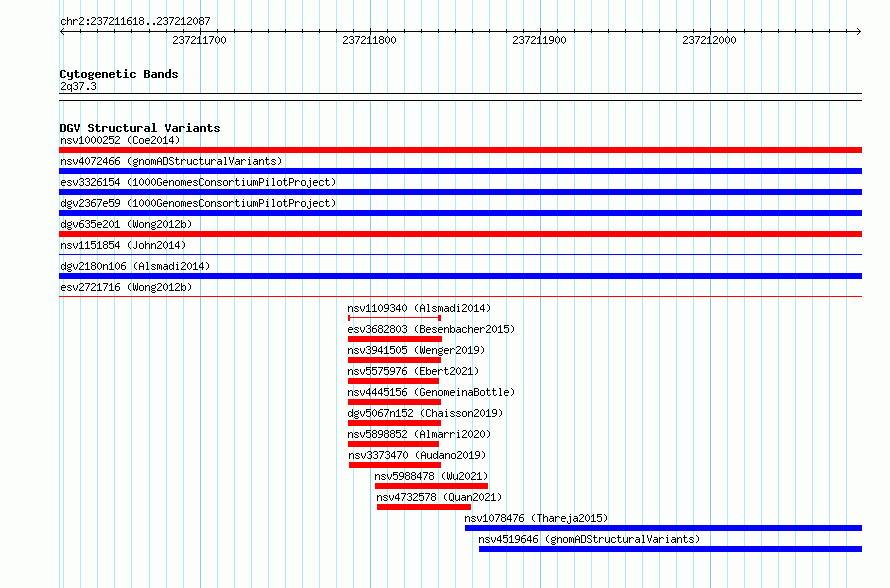890x588 pixels.
Task: Select the red bar under nsv5575976
Action: 393,381
